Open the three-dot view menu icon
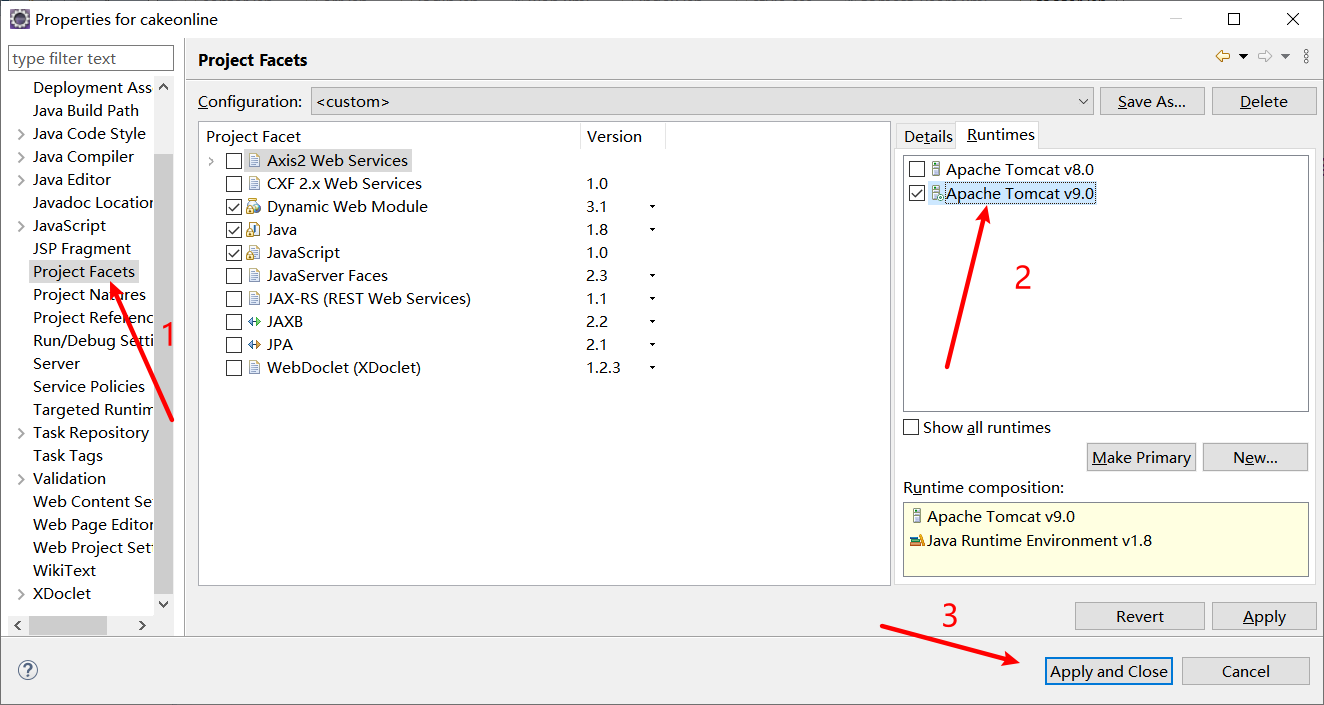This screenshot has height=705, width=1324. 1307,56
